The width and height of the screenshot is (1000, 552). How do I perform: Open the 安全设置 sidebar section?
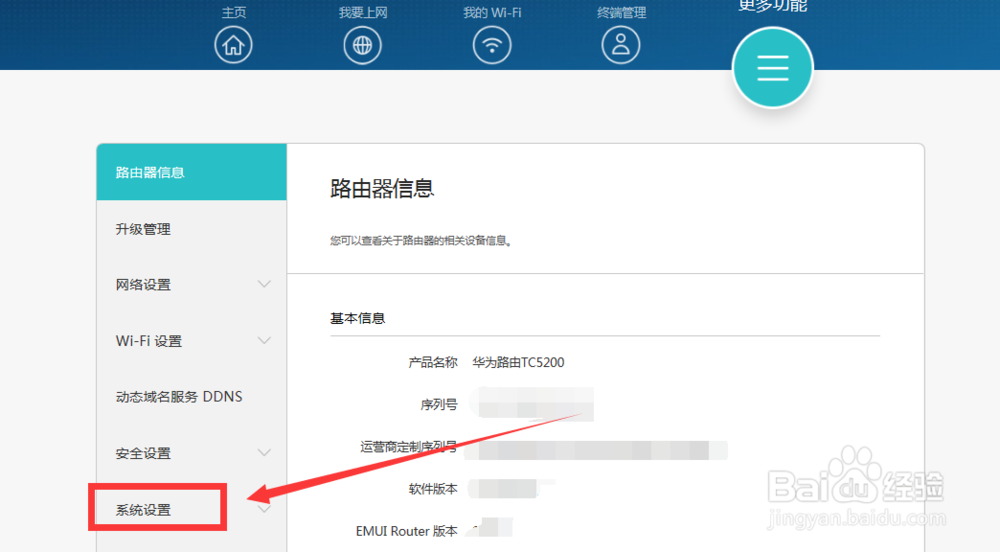[191, 453]
